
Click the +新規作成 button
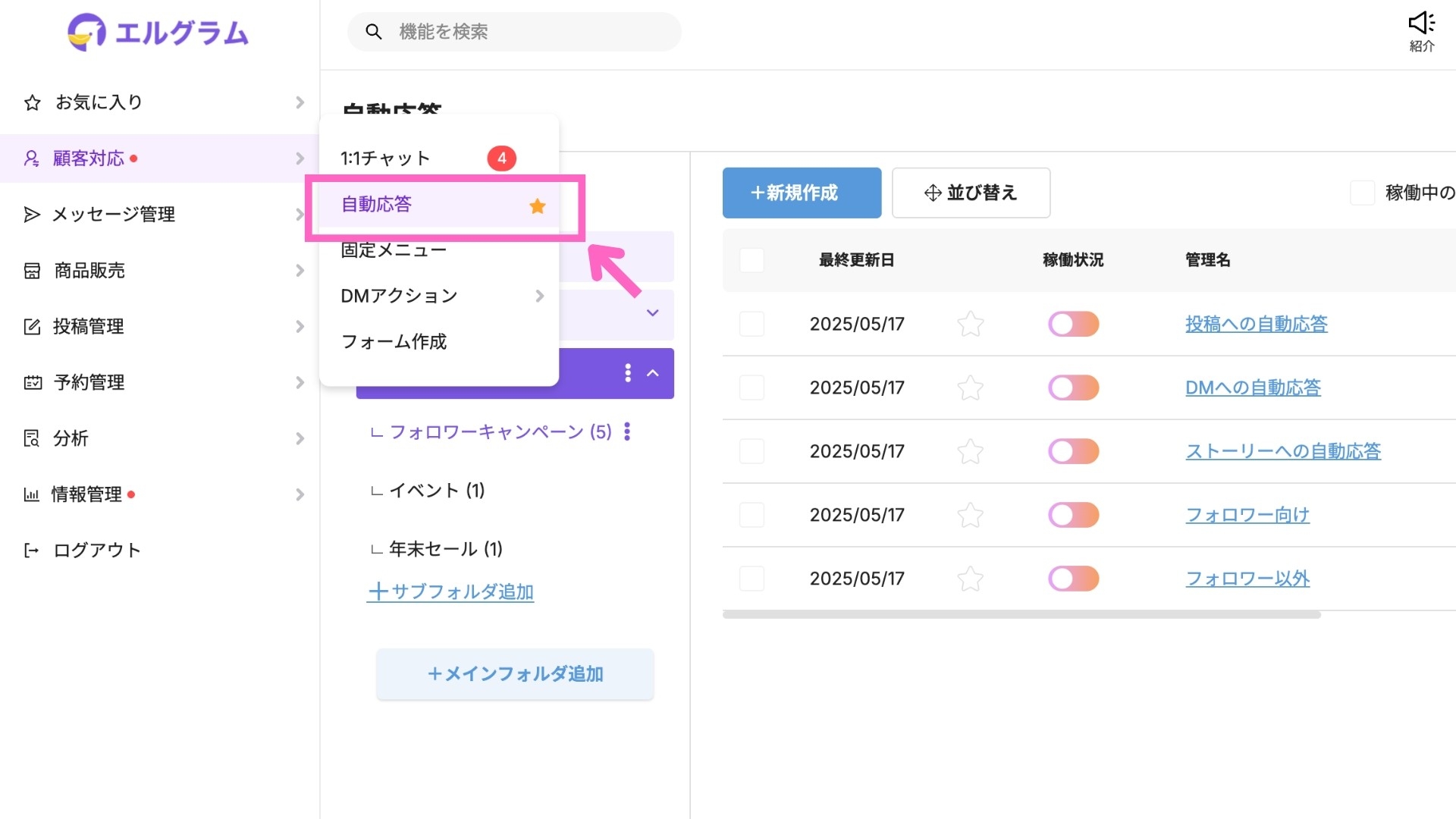pos(802,193)
